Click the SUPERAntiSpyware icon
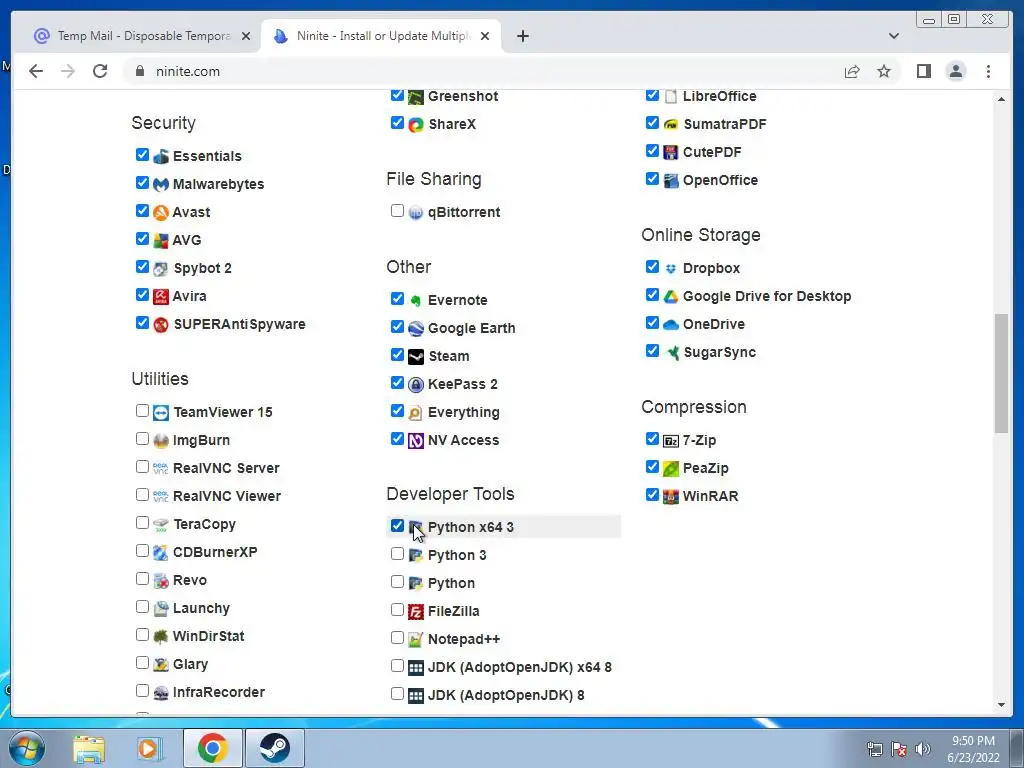Viewport: 1024px width, 768px height. point(161,325)
